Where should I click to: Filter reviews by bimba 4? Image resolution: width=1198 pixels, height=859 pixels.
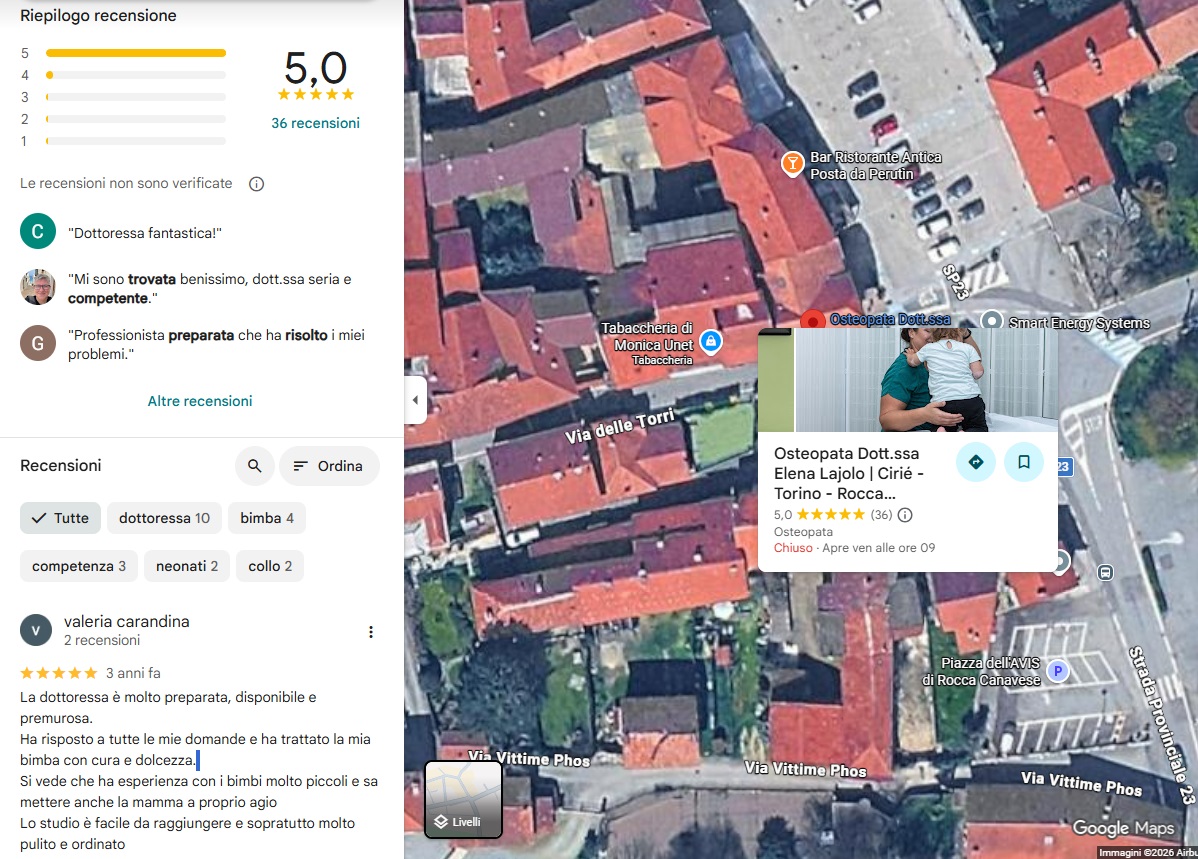267,518
